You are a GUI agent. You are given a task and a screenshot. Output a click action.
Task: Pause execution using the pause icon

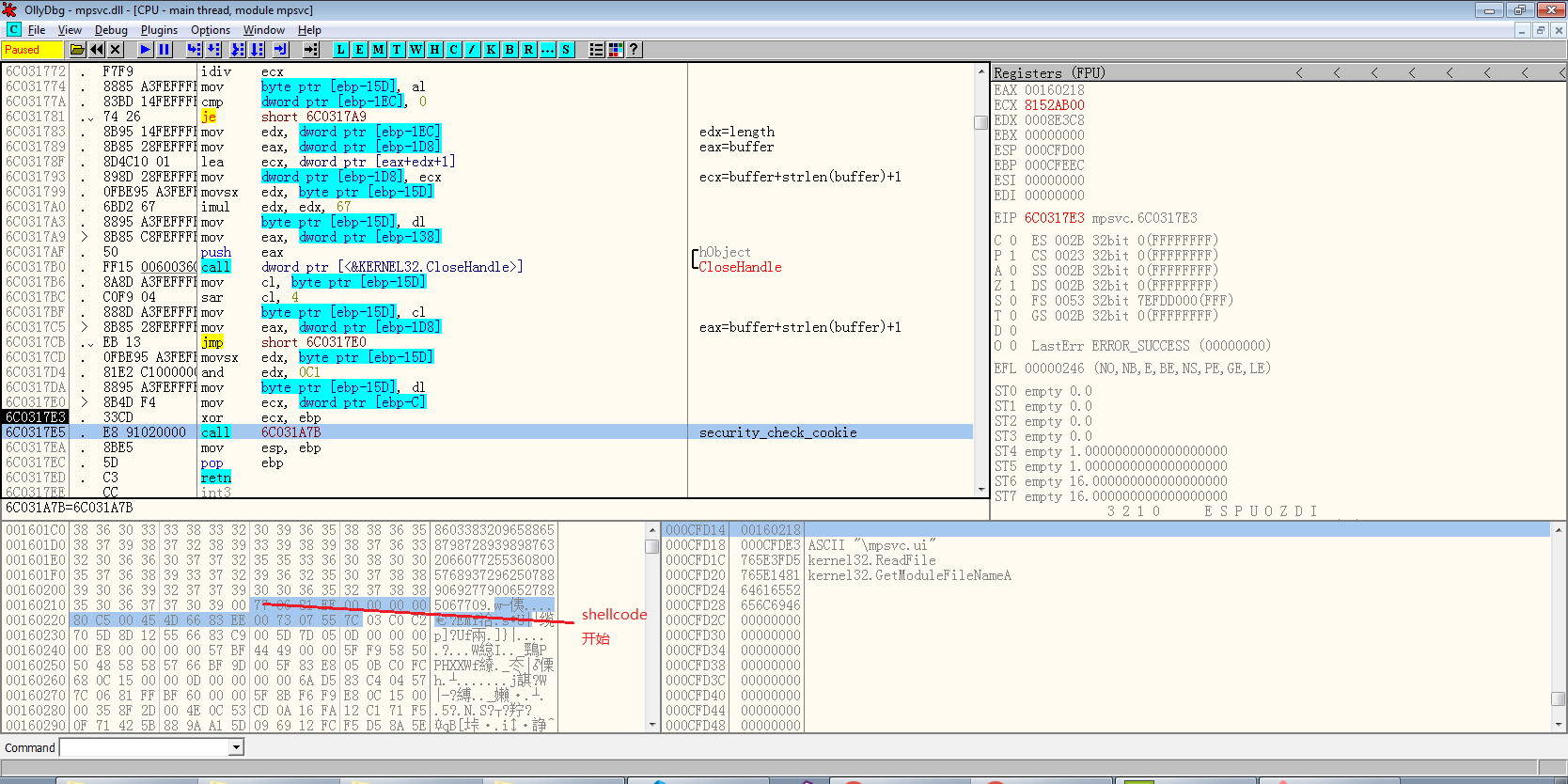point(165,50)
